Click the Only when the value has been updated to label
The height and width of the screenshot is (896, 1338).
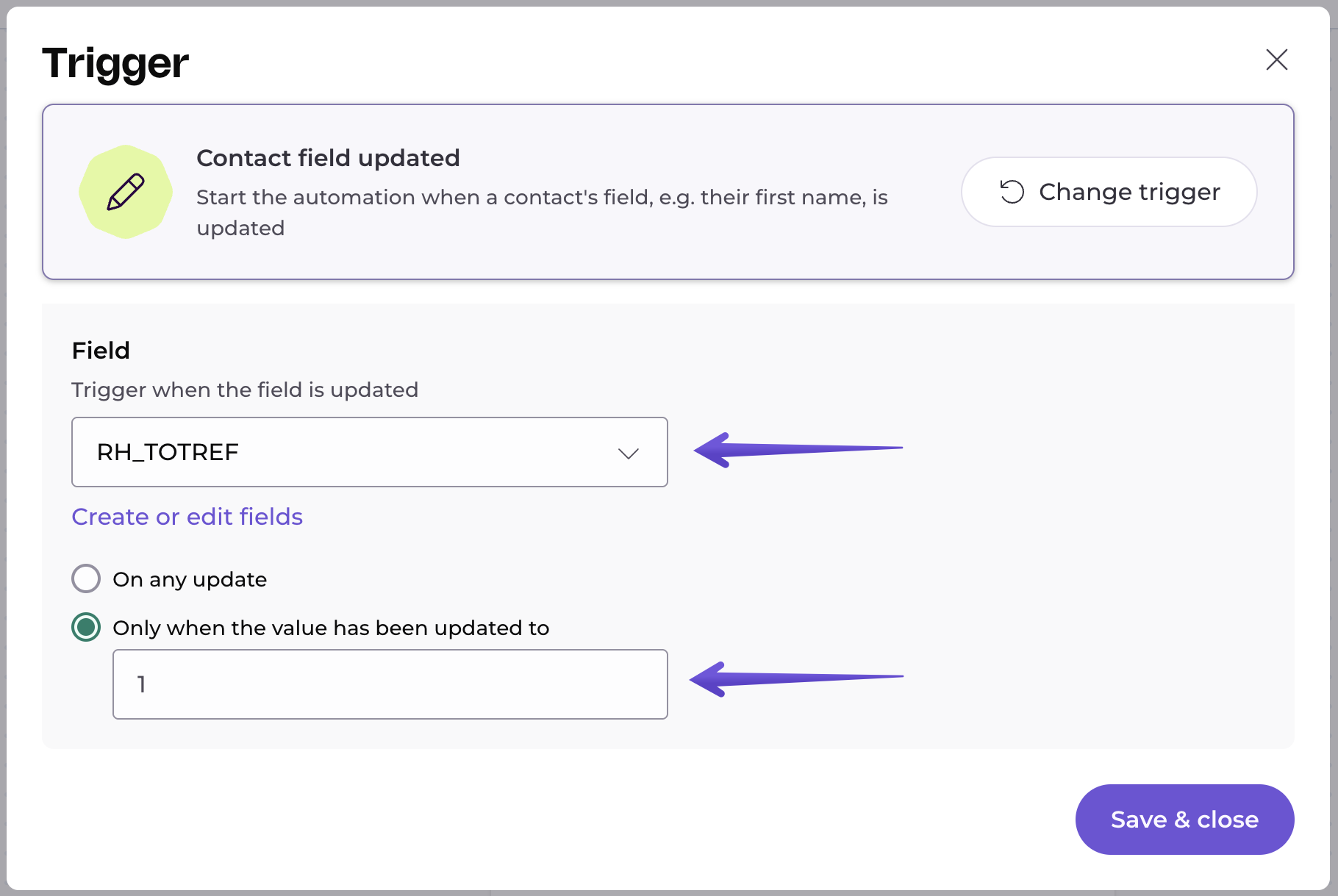point(331,628)
